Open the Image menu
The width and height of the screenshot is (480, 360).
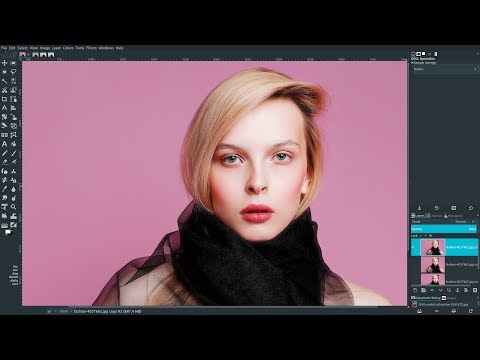pos(45,48)
